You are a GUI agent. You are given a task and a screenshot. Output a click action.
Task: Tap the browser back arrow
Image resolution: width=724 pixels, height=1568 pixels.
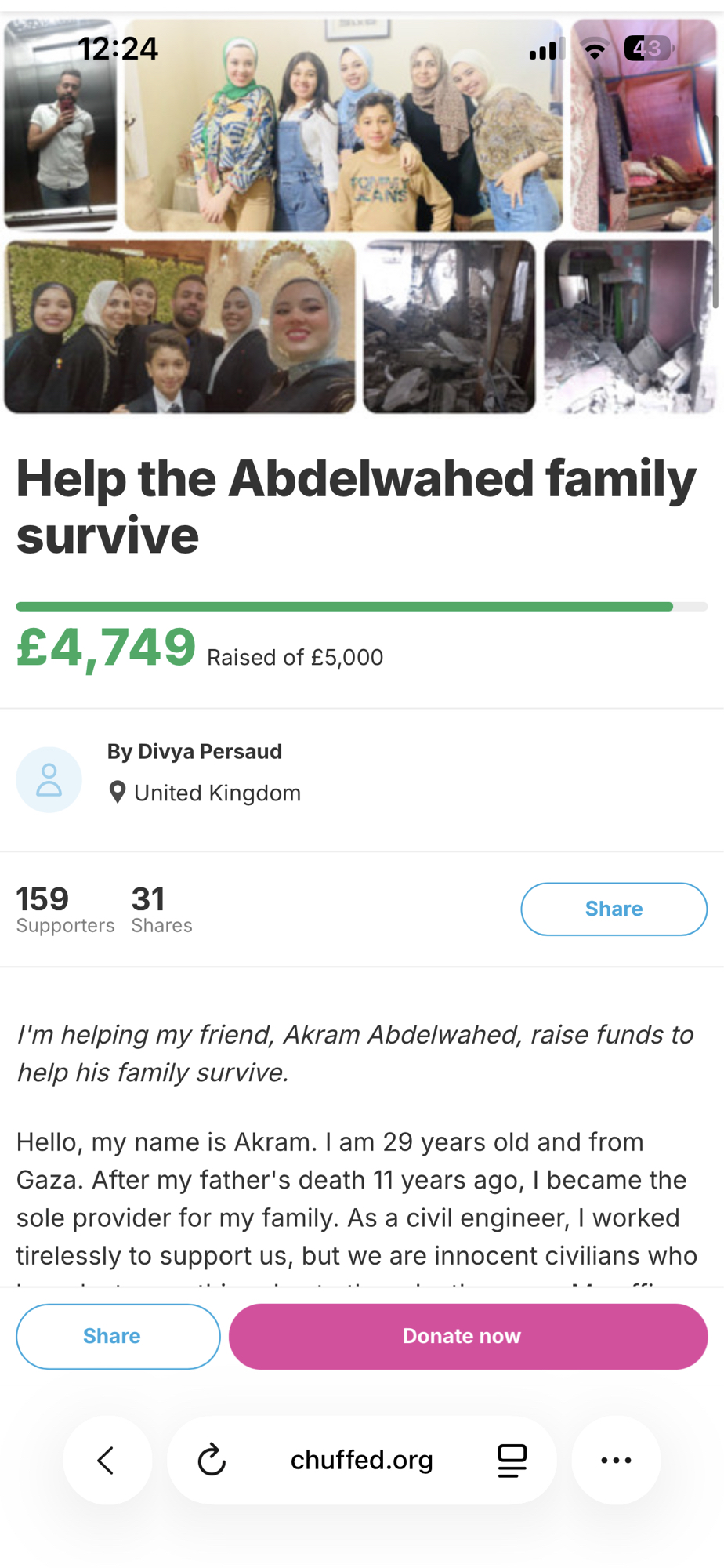tap(107, 1460)
